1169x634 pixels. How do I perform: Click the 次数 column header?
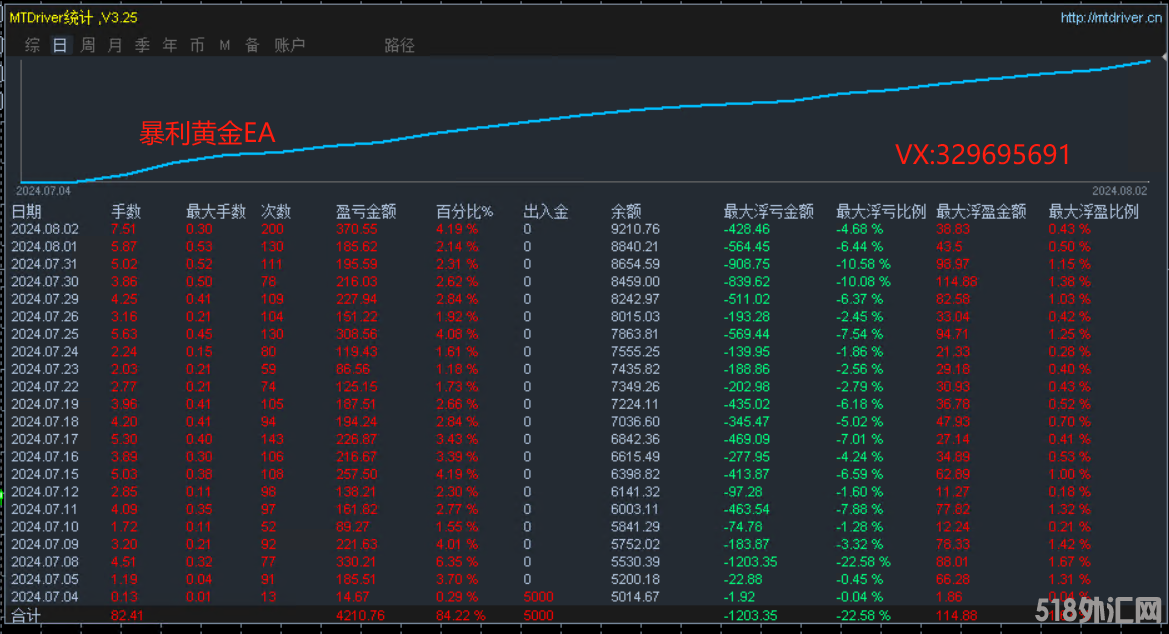pyautogui.click(x=276, y=212)
